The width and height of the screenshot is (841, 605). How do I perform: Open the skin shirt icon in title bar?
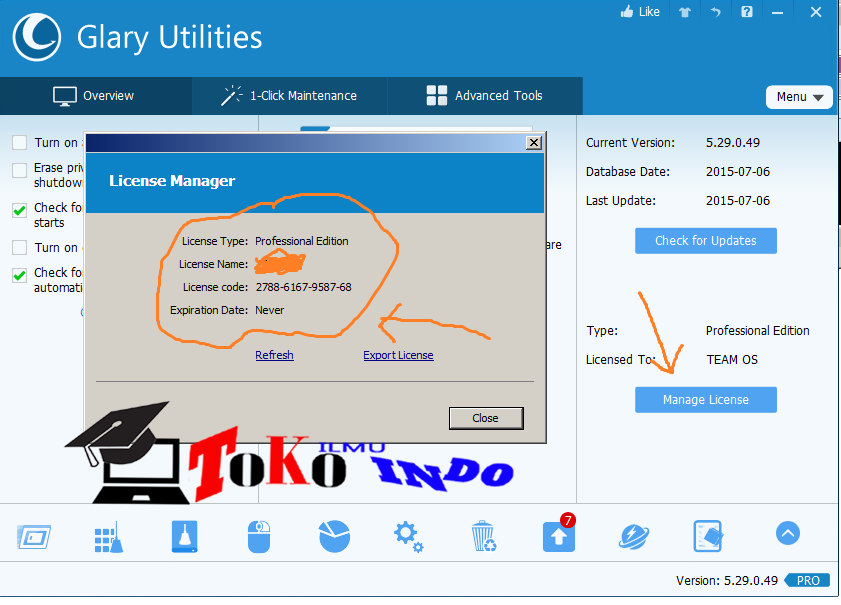click(685, 12)
